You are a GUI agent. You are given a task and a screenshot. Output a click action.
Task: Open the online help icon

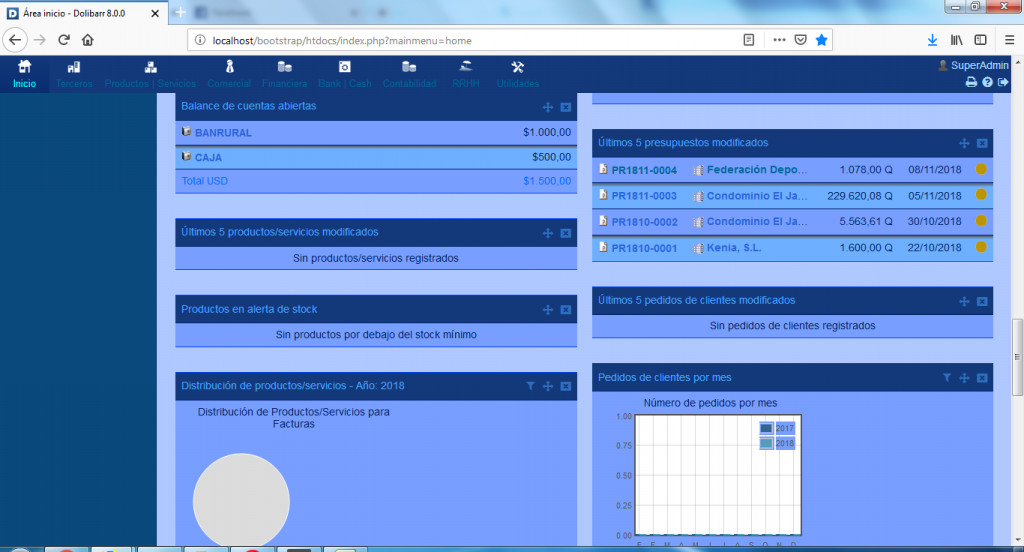[987, 82]
